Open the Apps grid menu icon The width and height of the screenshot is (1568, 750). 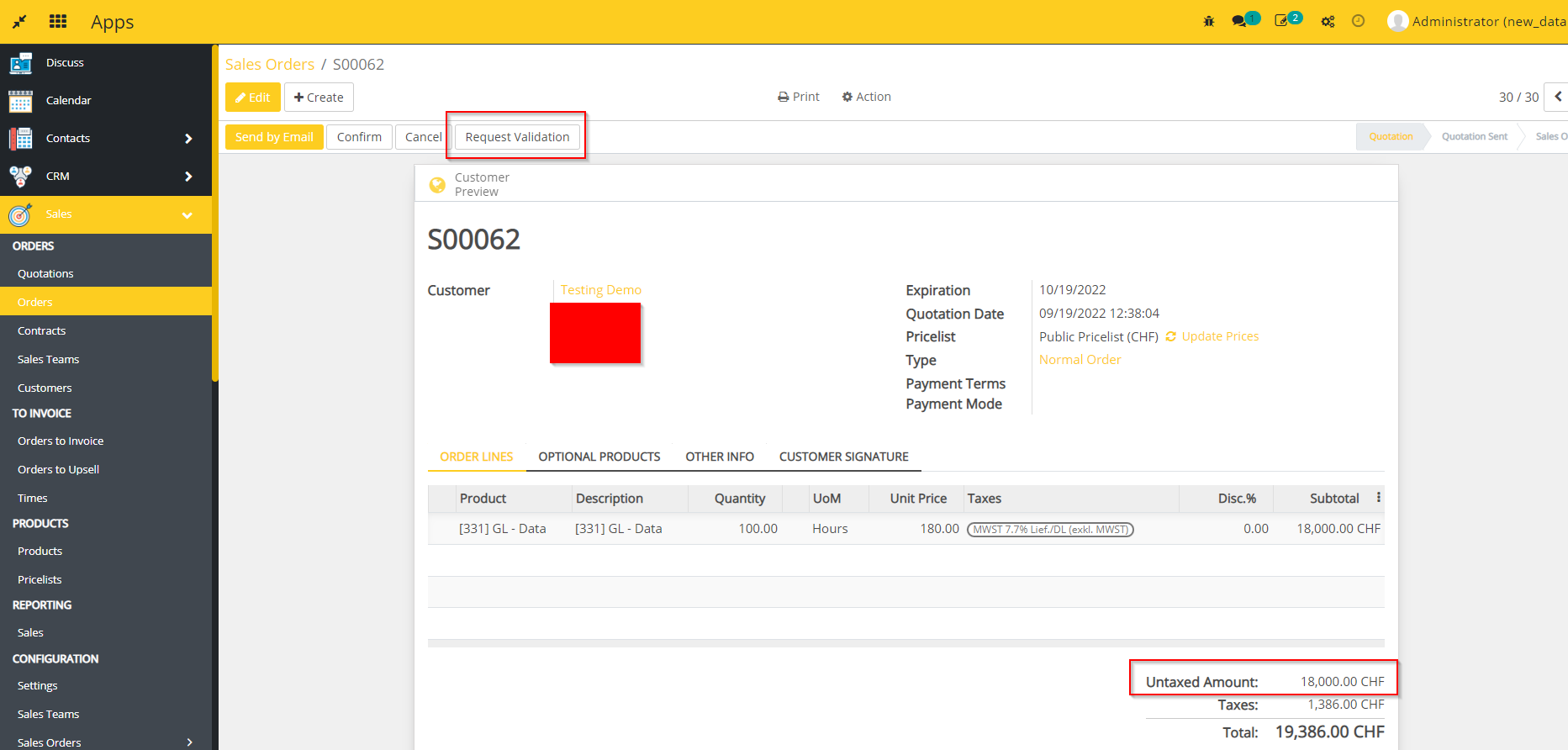click(x=58, y=21)
